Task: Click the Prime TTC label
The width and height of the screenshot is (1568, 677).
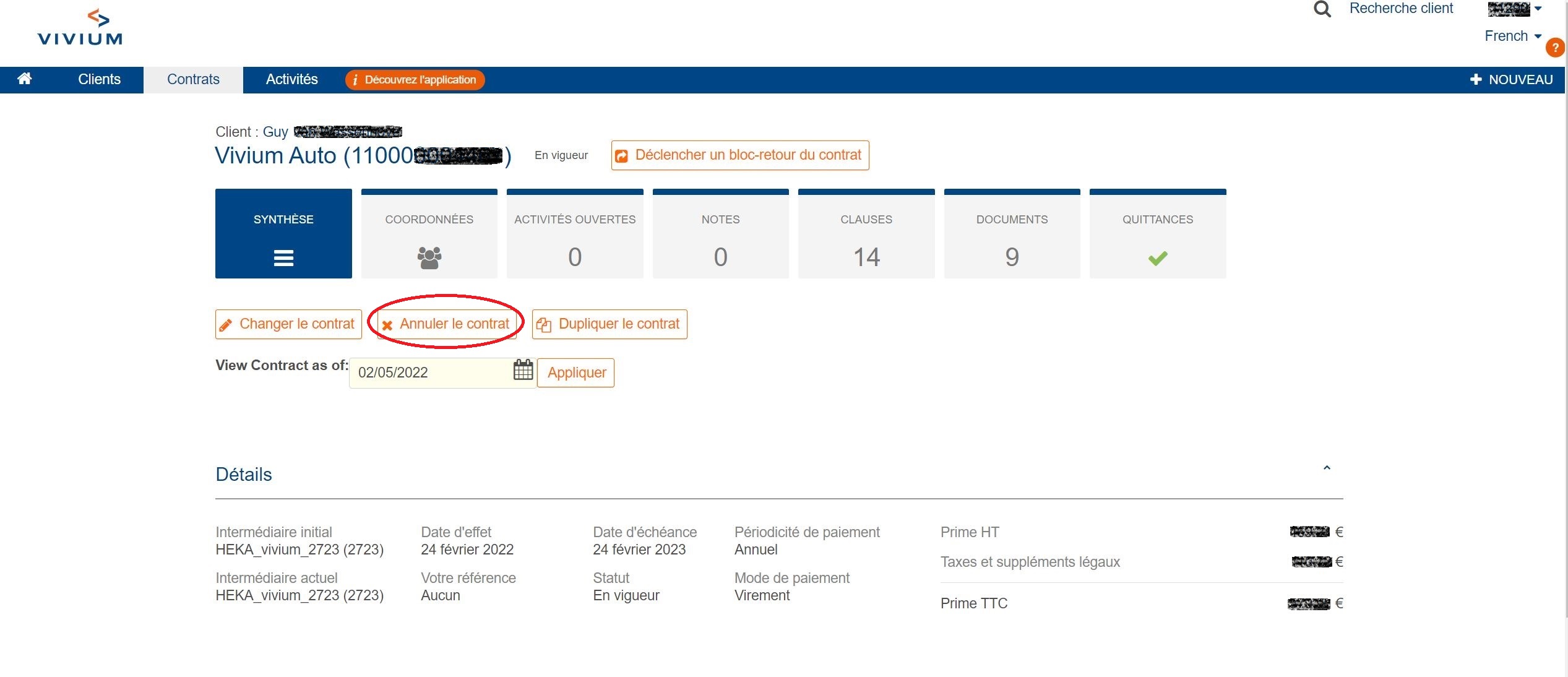Action: click(x=974, y=603)
